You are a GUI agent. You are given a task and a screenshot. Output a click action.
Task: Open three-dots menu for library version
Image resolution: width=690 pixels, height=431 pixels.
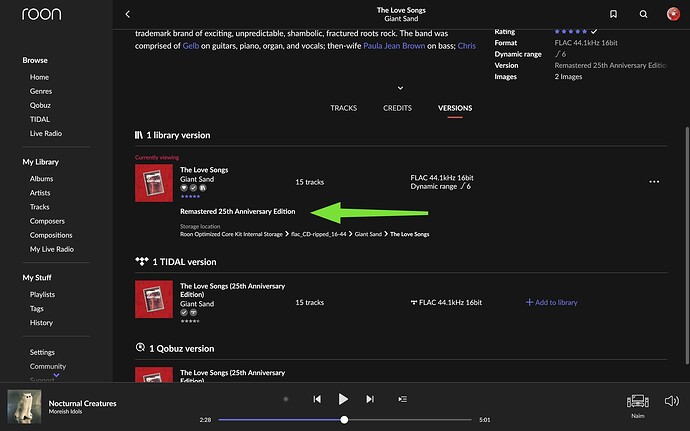click(654, 181)
